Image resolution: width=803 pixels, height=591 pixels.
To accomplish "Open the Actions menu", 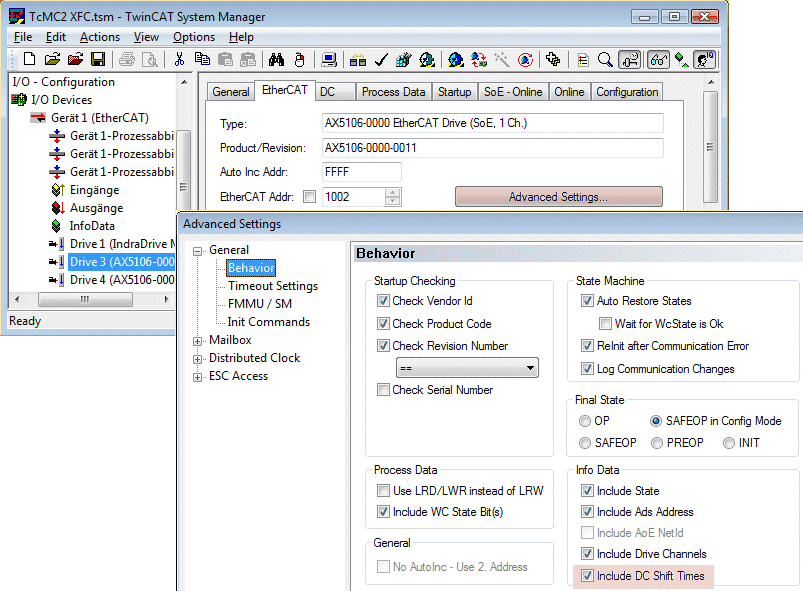I will tap(100, 37).
